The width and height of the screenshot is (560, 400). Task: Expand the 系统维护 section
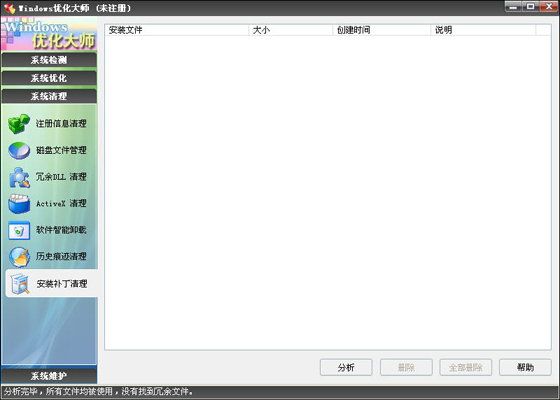pos(49,376)
